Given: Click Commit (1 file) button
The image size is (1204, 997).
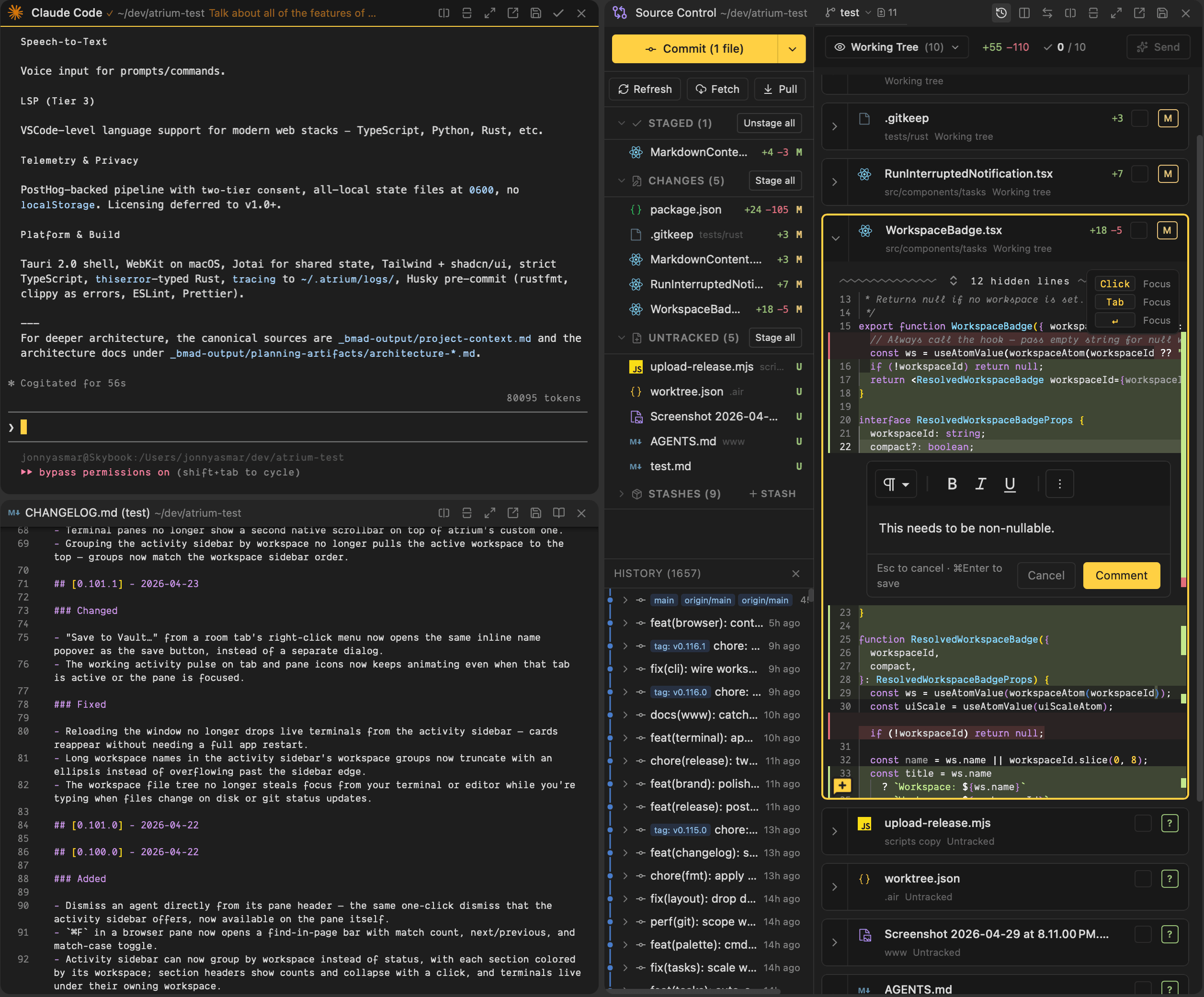Looking at the screenshot, I should 694,49.
